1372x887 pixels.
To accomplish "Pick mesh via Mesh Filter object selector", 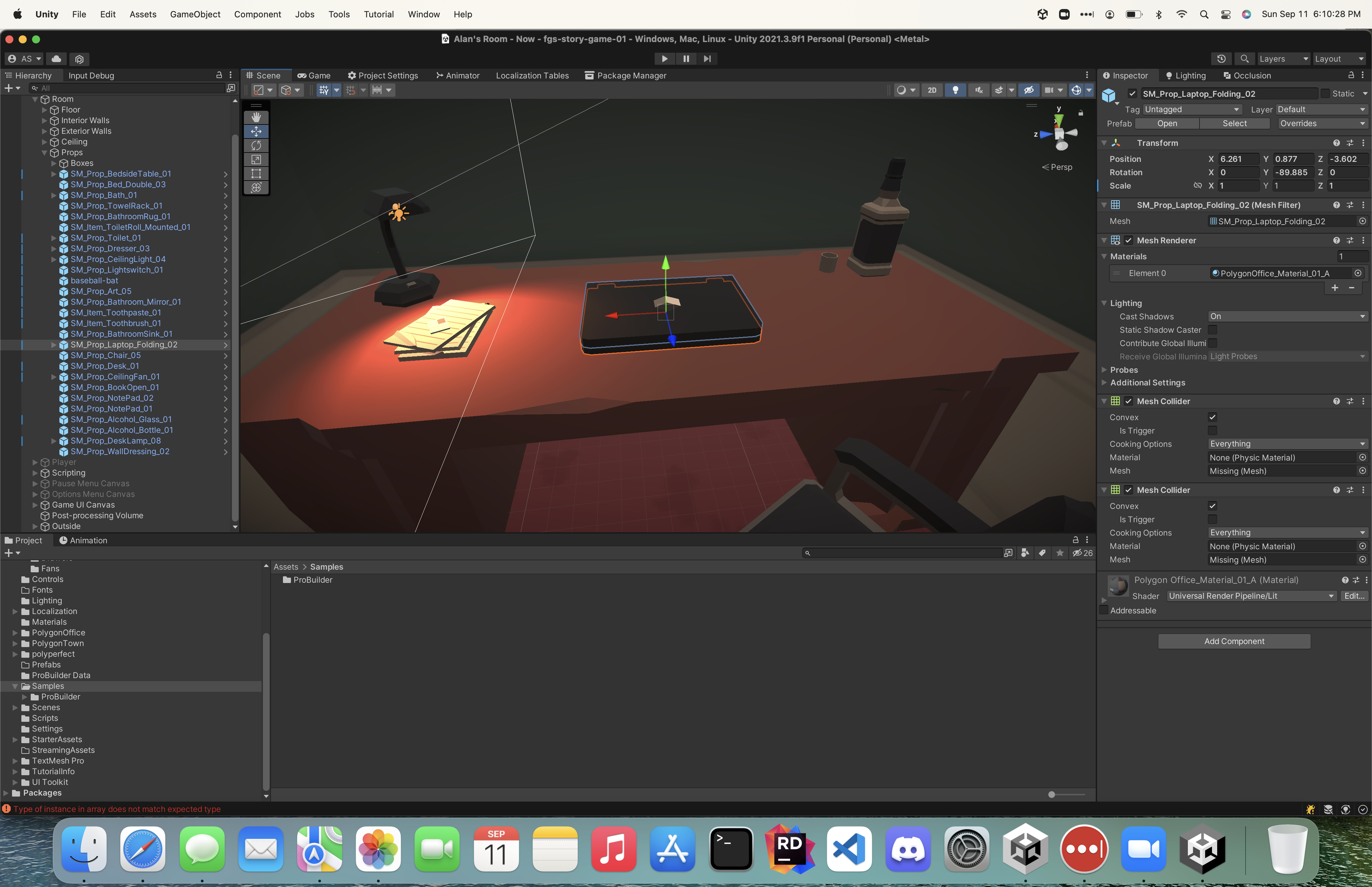I will pyautogui.click(x=1362, y=221).
